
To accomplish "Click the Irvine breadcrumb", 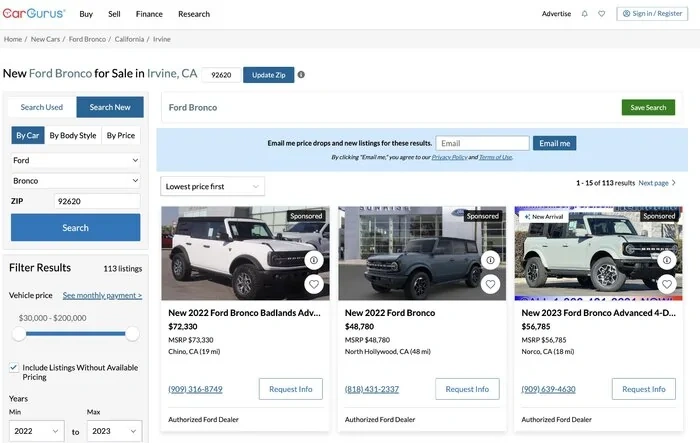I will (162, 39).
